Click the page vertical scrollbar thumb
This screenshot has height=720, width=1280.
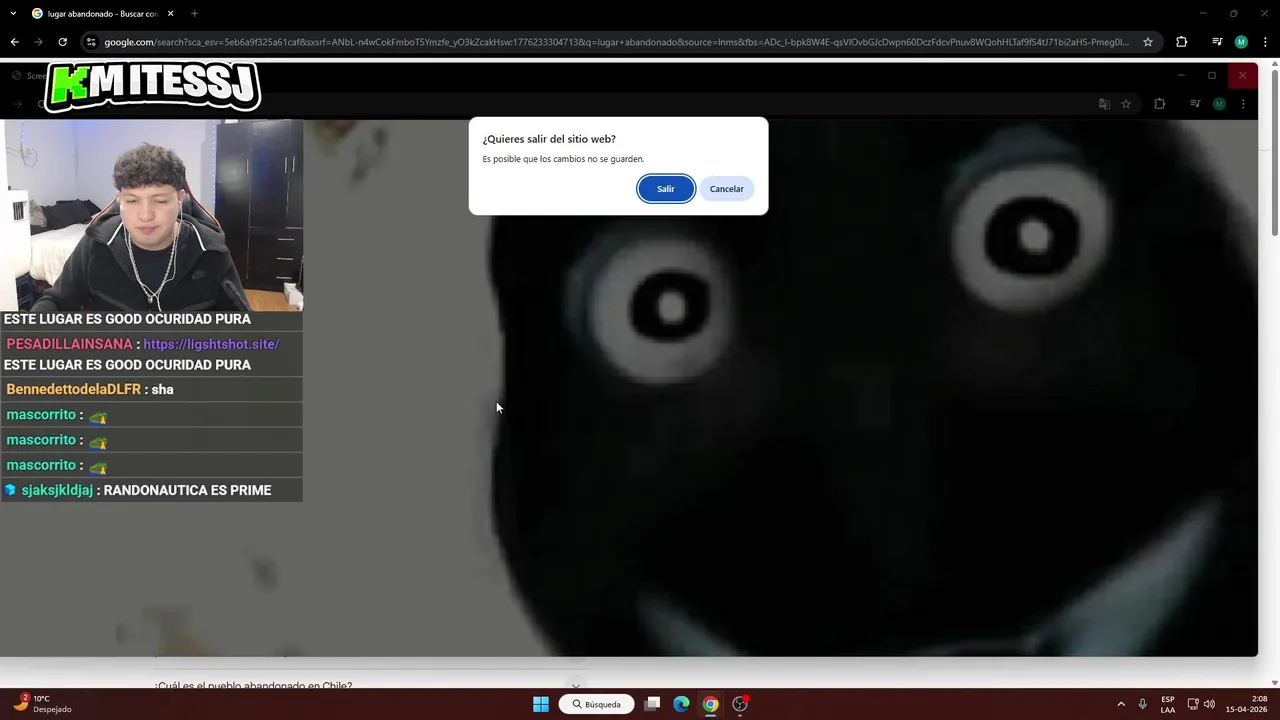tap(1274, 155)
